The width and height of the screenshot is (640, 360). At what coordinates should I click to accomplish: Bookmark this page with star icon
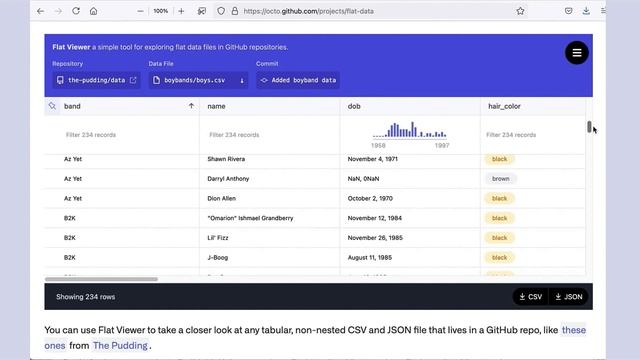click(x=520, y=11)
